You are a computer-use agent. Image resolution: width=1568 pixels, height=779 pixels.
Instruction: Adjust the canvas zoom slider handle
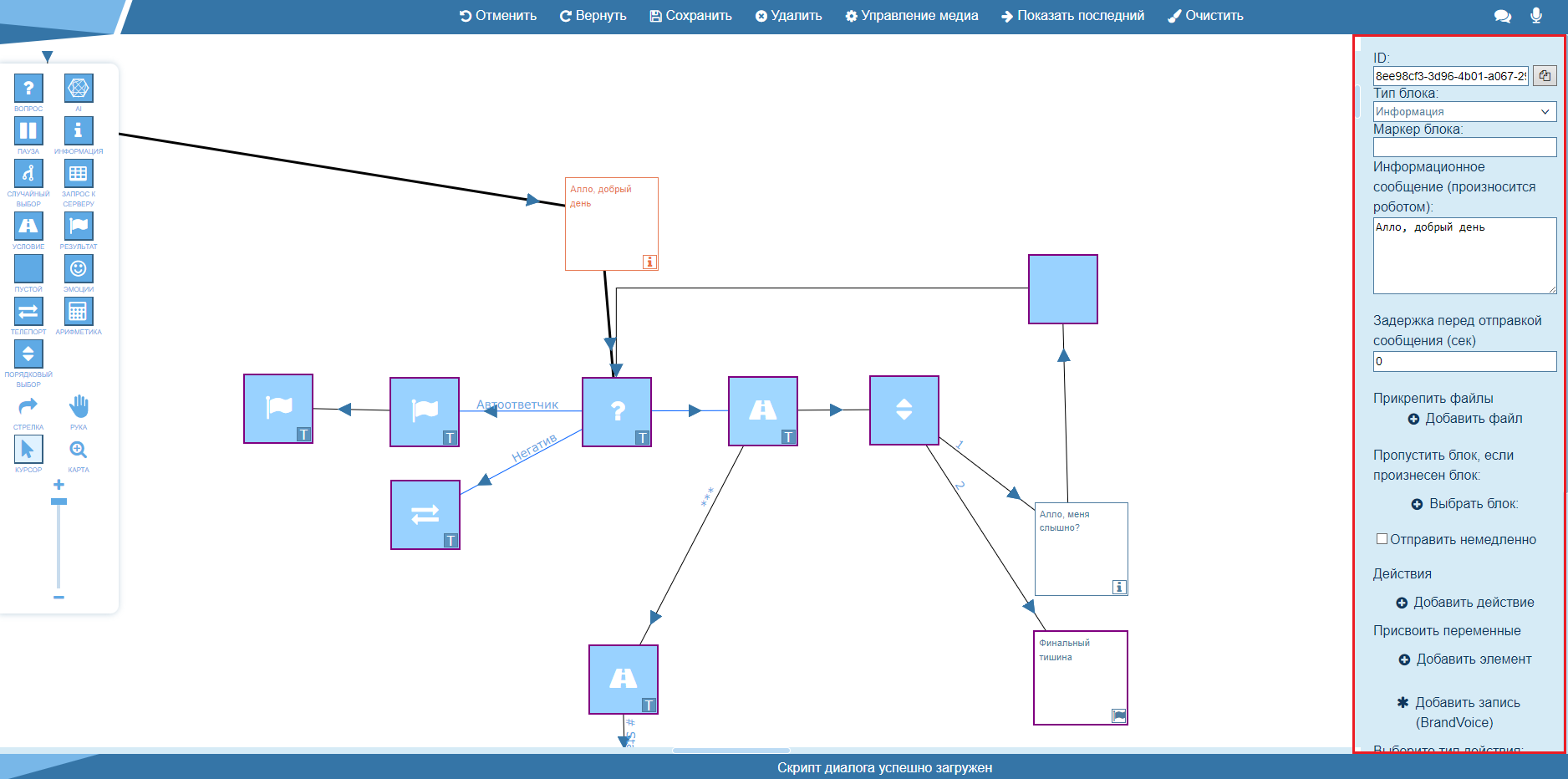(x=59, y=502)
